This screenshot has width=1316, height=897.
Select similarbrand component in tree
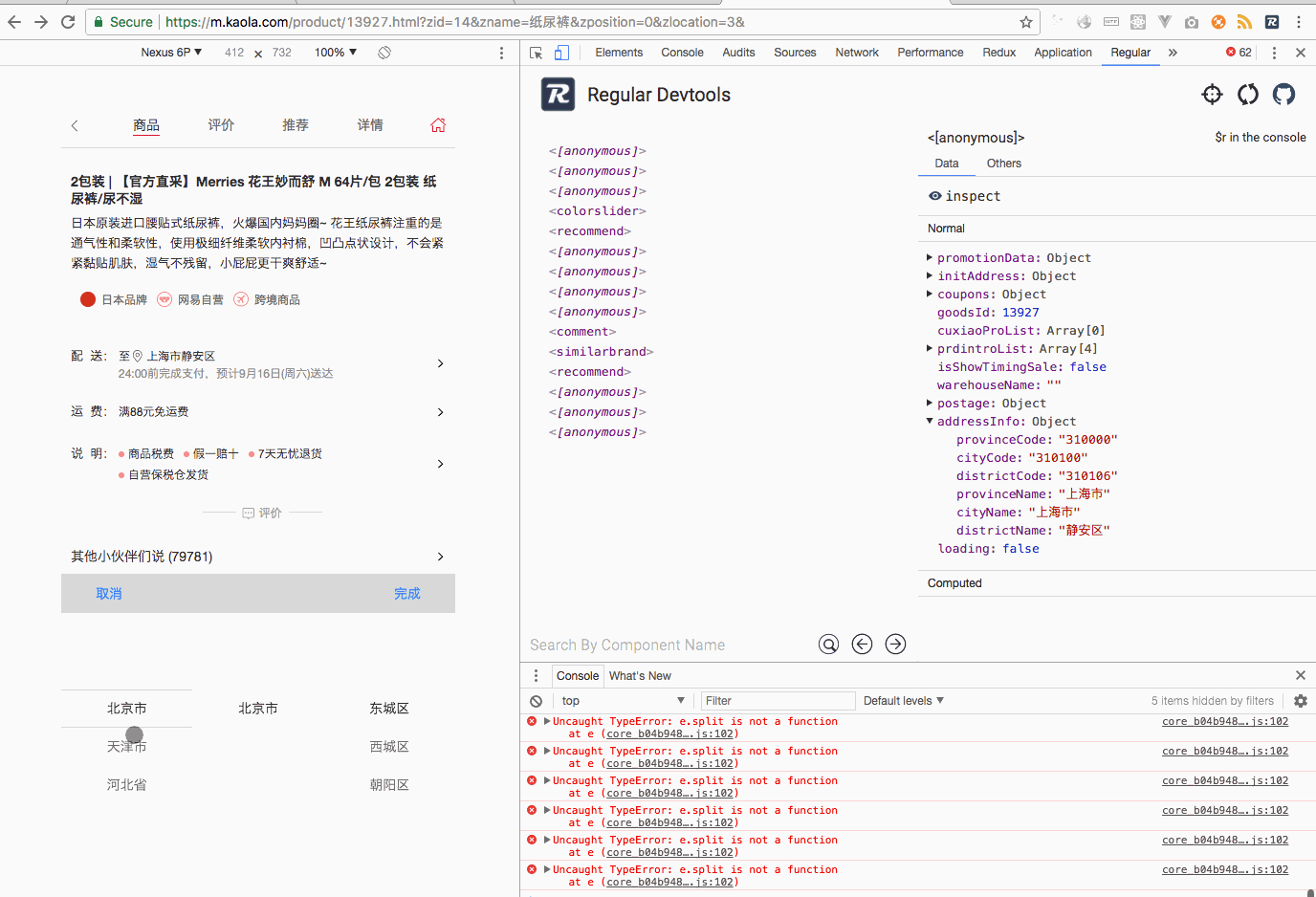[602, 352]
